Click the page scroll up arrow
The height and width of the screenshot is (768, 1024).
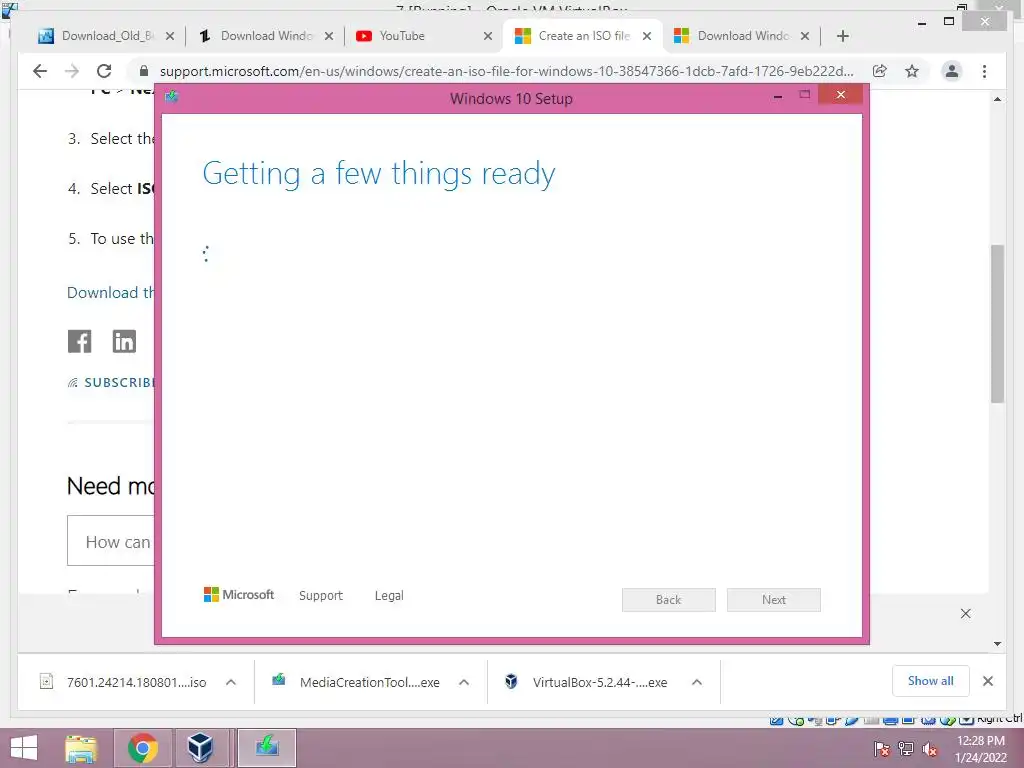(x=997, y=99)
